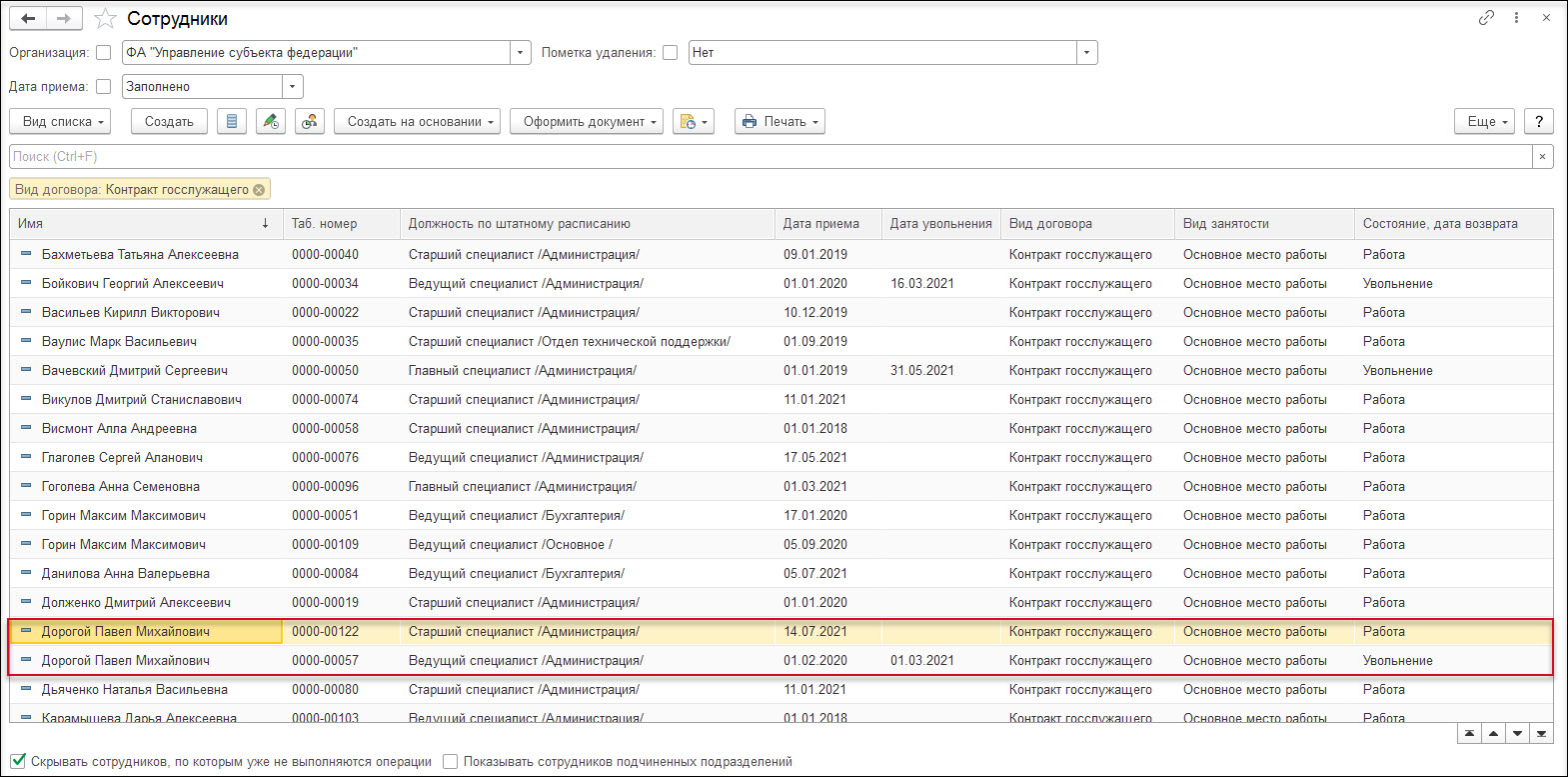Click the row icon for Бахметьева Татьяна Алексеевна
The image size is (1568, 777).
pyautogui.click(x=26, y=254)
